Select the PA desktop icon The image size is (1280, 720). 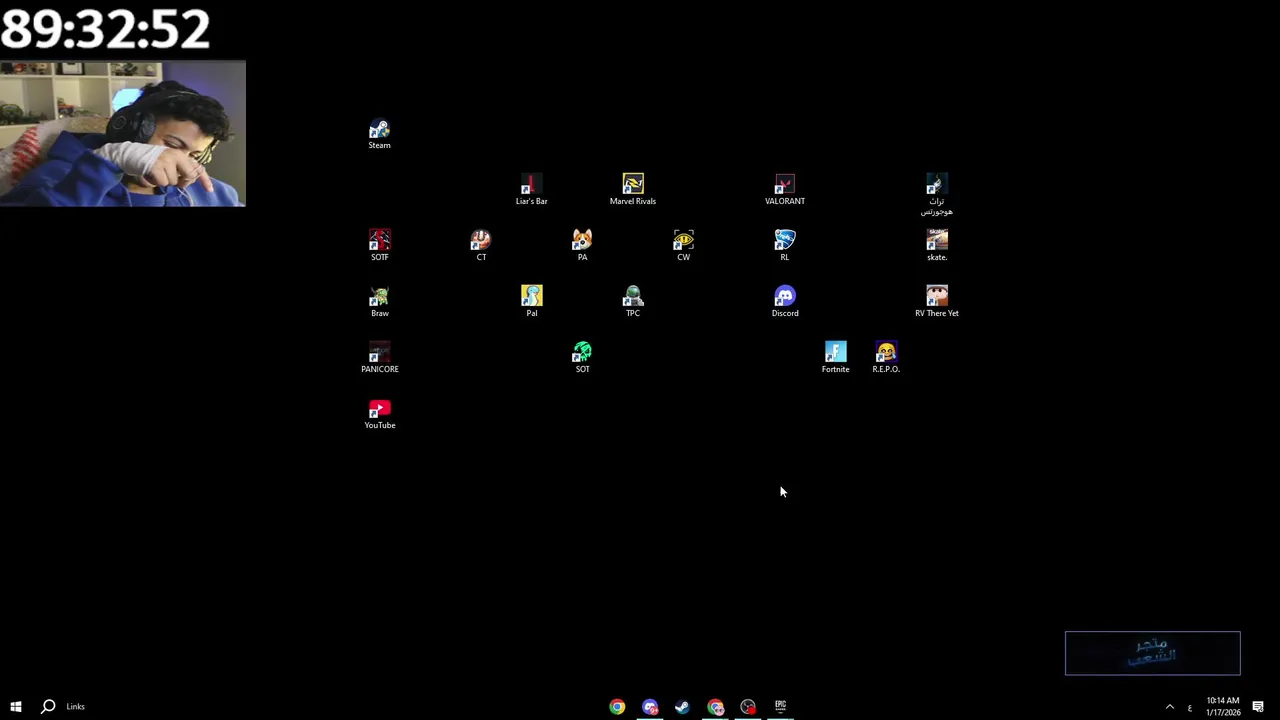point(582,246)
